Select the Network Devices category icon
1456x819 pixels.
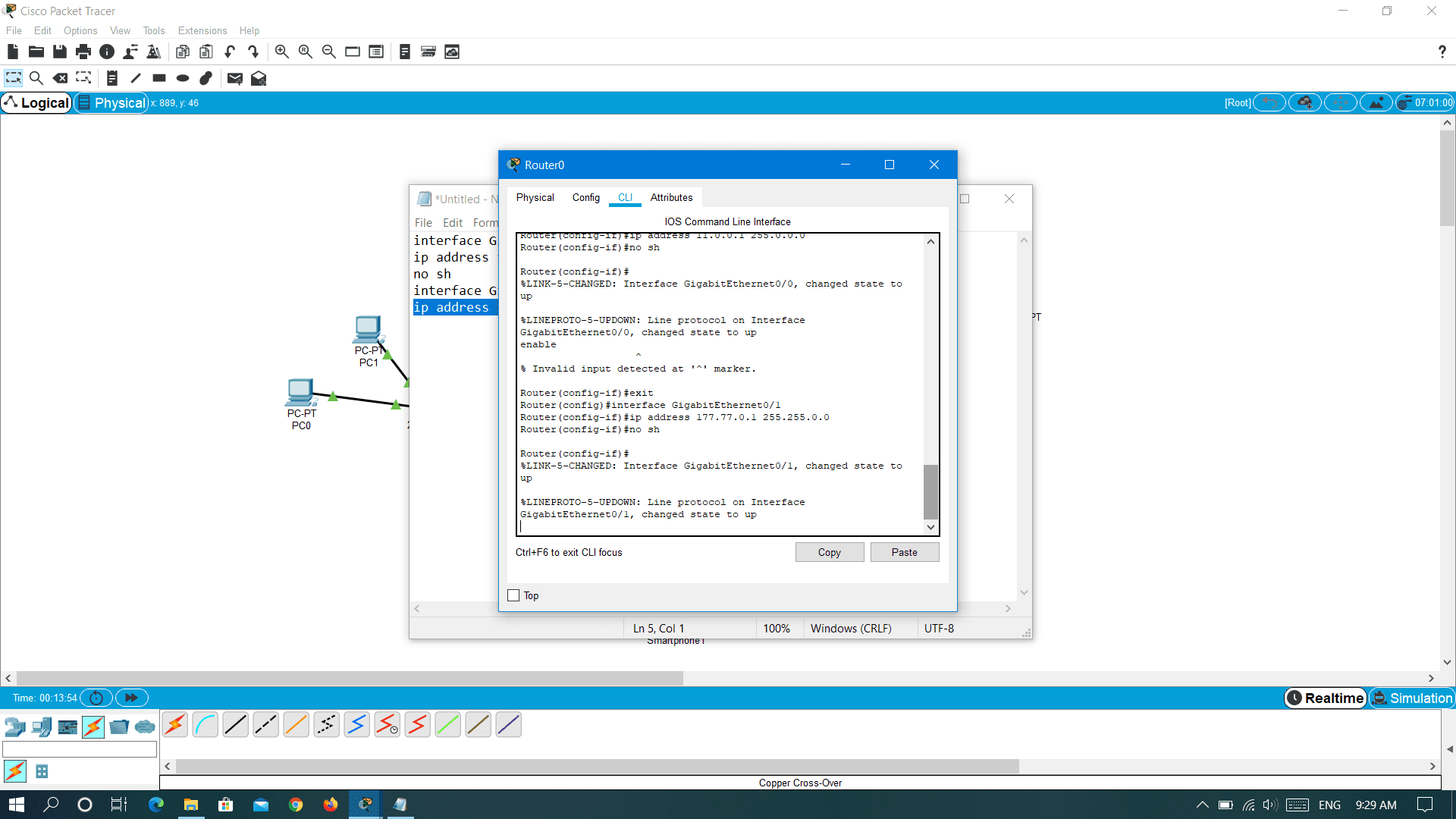point(15,726)
